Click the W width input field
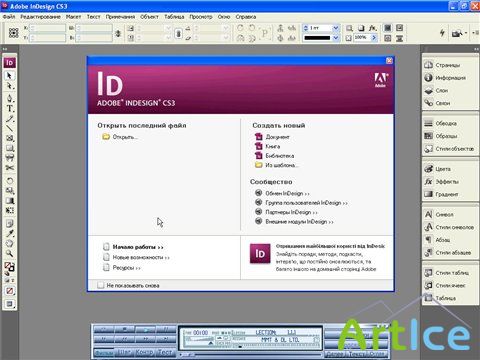 [x=94, y=28]
